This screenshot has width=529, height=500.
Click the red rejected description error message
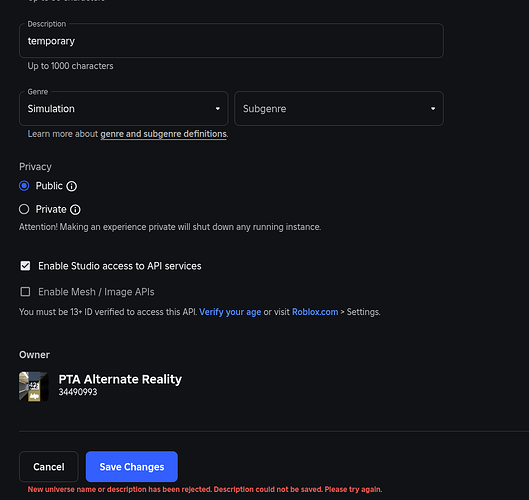click(x=205, y=490)
